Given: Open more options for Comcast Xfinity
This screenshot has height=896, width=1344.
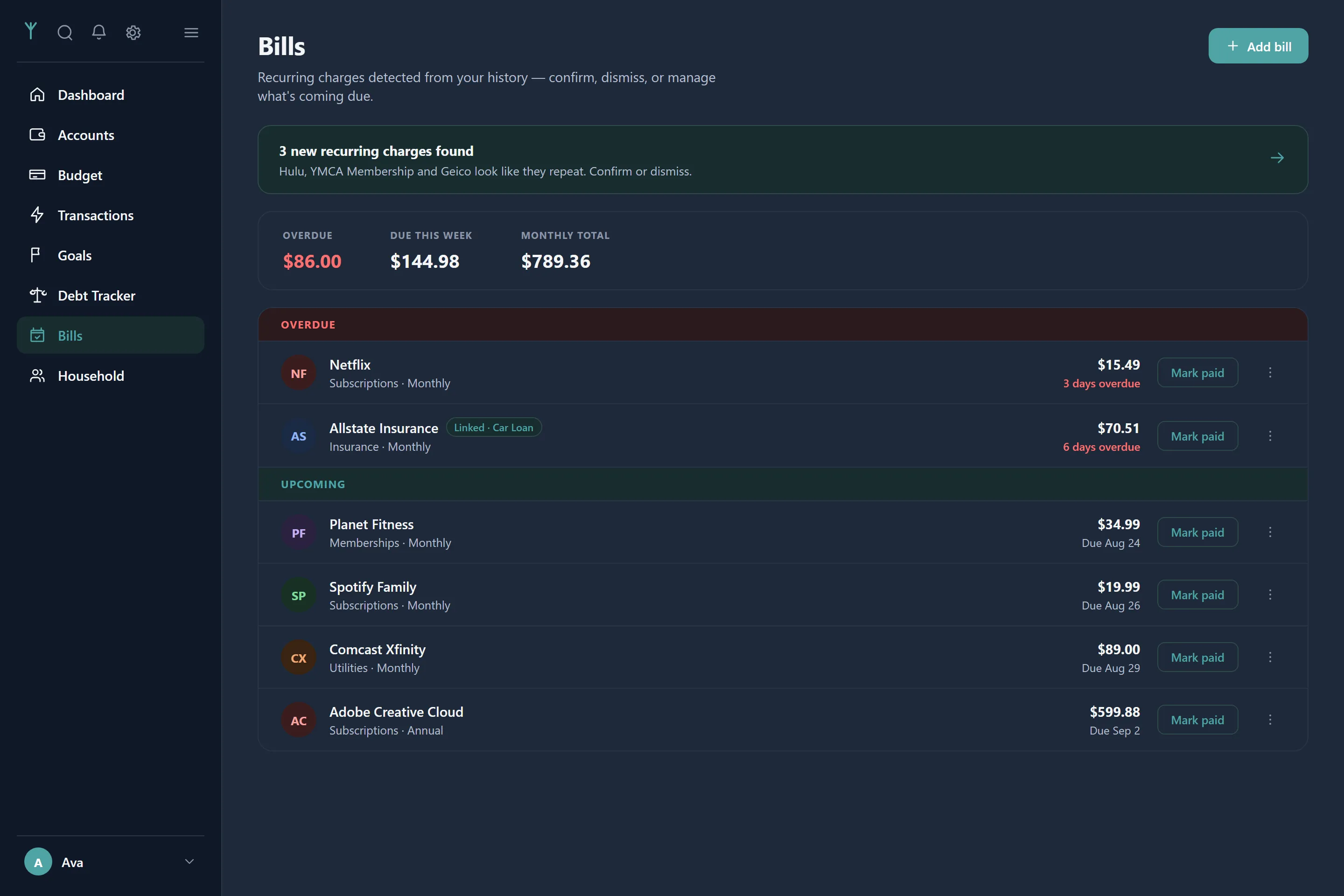Looking at the screenshot, I should 1270,657.
